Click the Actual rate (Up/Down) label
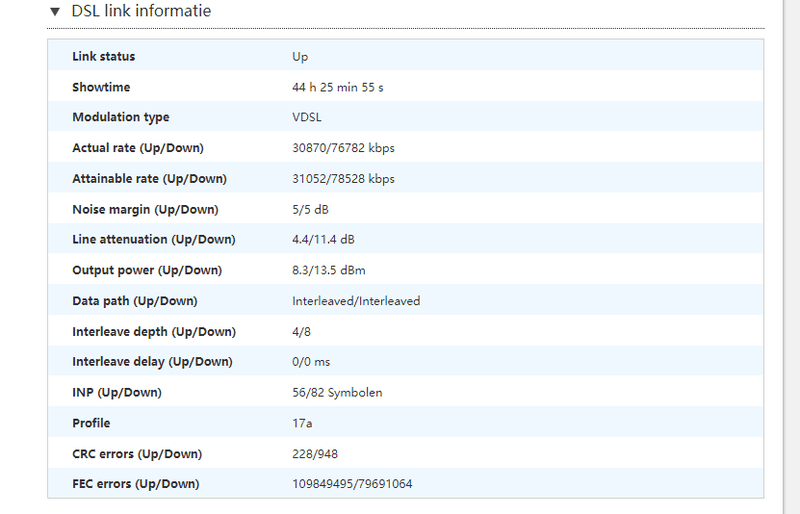Screen dimensions: 800x514 [137, 148]
